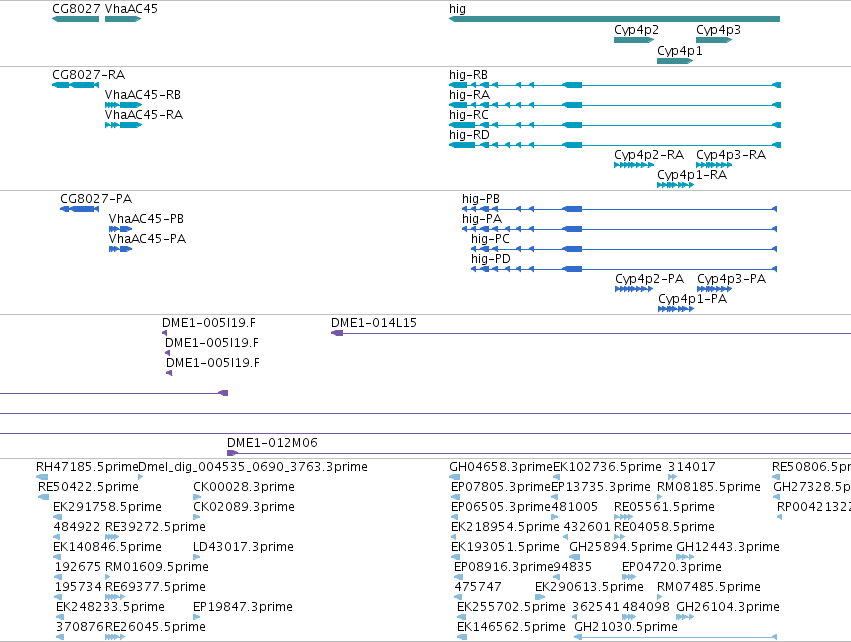Click EST GH04658.3prime
This screenshot has width=851, height=642.
coord(455,477)
